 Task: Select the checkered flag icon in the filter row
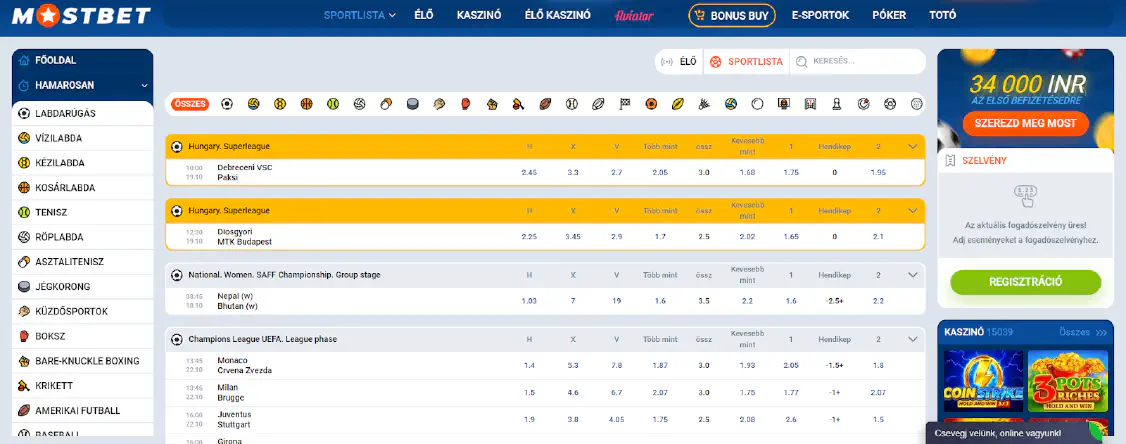tap(625, 103)
